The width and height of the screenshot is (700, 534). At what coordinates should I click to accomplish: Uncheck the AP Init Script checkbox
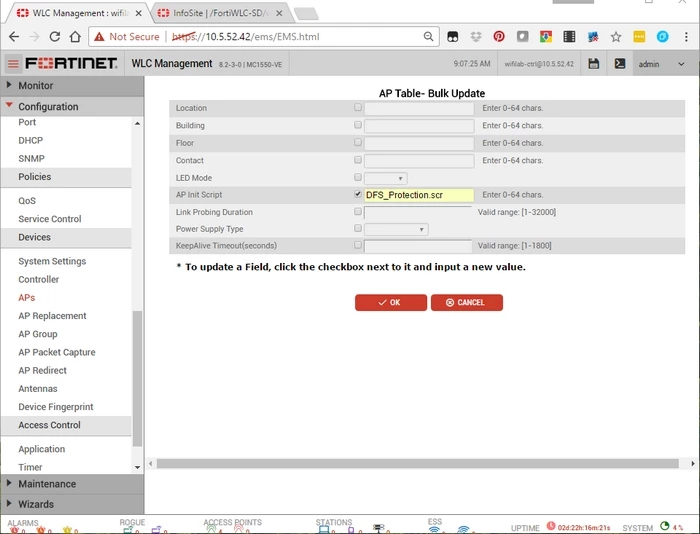pos(358,194)
